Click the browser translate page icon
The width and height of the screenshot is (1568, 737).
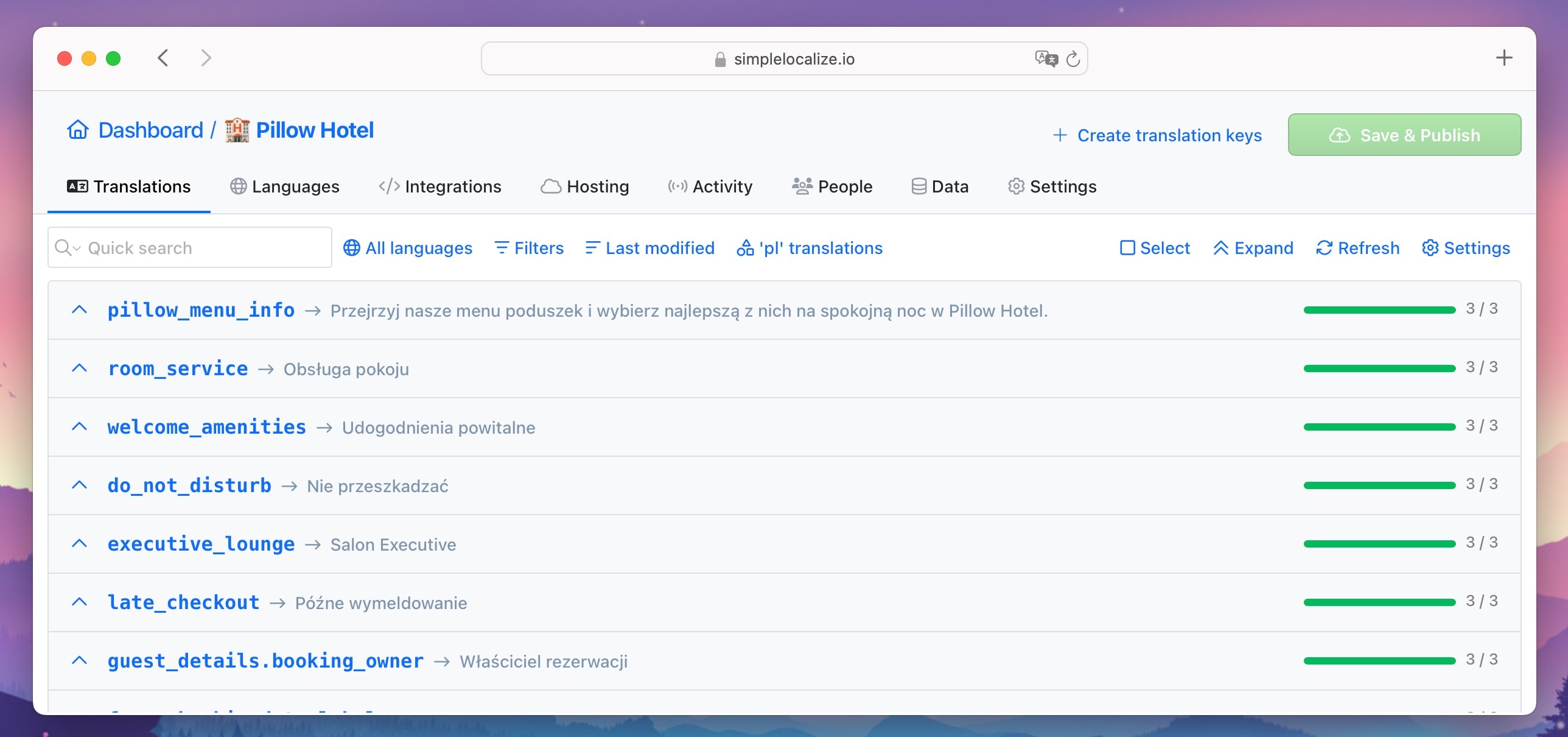[1046, 58]
